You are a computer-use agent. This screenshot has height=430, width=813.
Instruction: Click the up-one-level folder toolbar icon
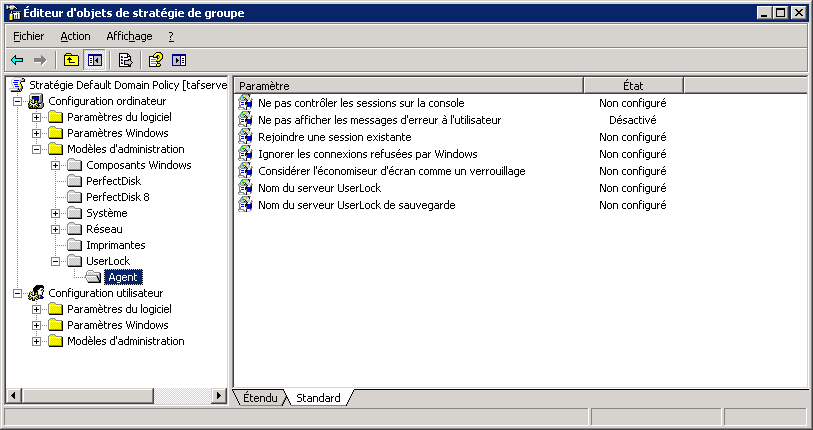point(72,60)
